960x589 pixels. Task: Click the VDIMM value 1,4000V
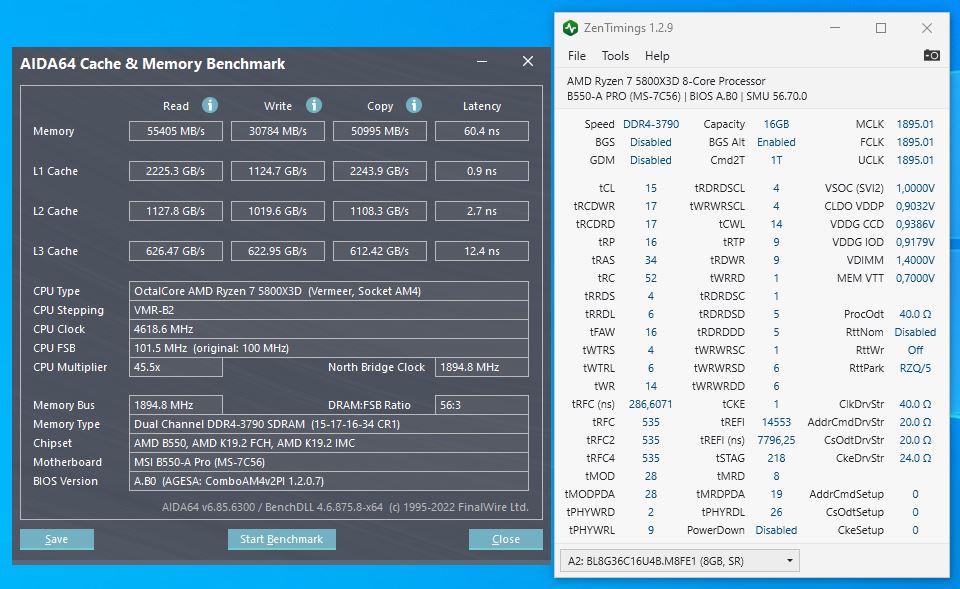click(915, 260)
